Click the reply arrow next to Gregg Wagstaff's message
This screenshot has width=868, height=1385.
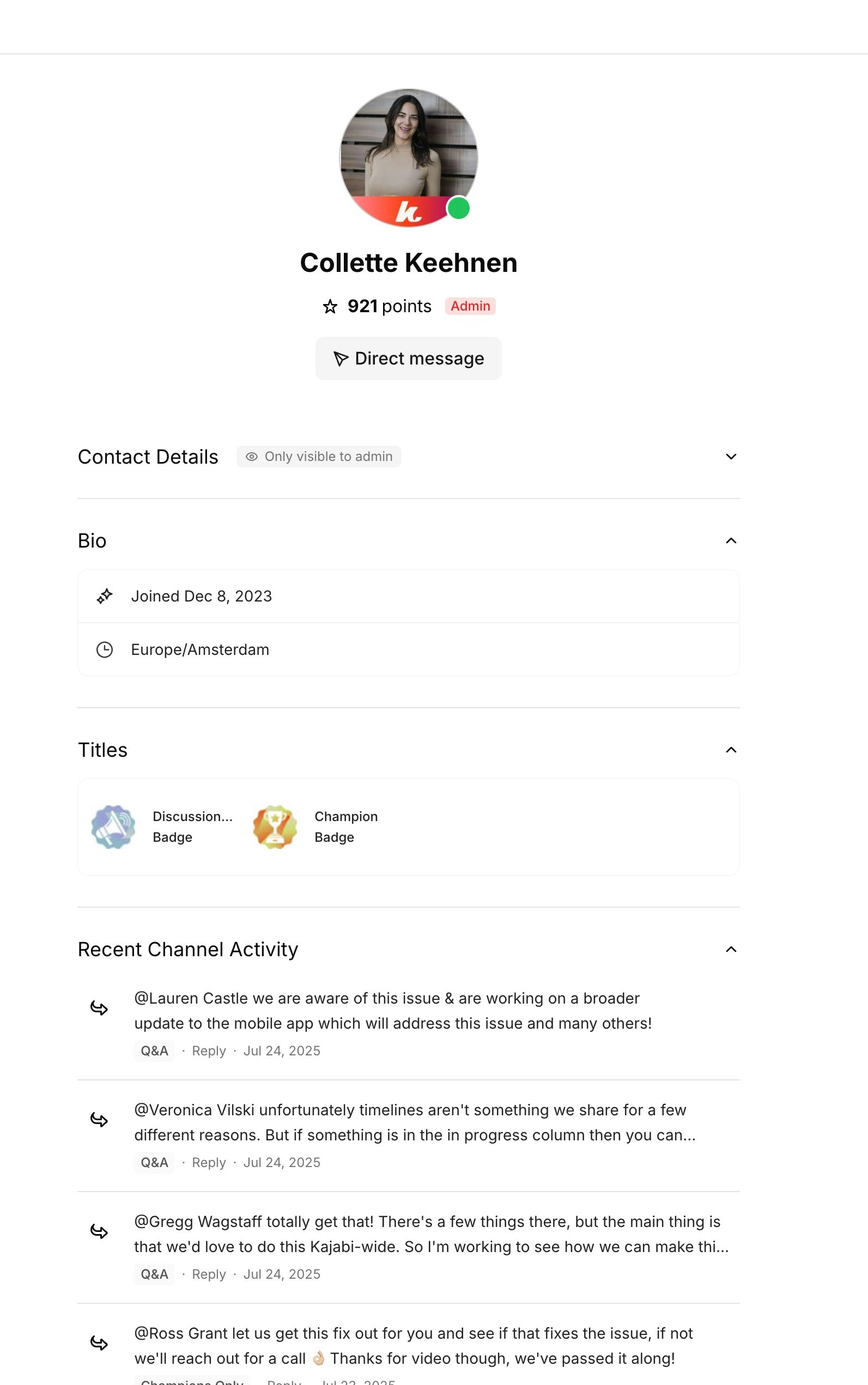point(98,1233)
